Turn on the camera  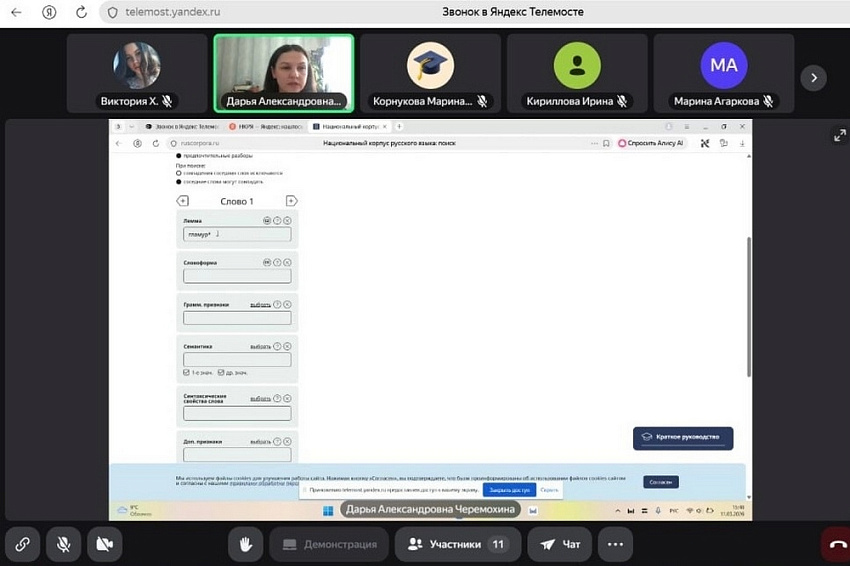104,544
